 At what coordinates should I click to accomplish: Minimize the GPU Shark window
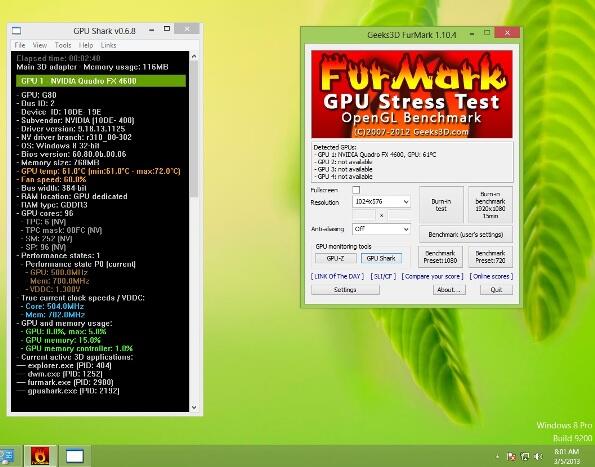click(x=151, y=30)
